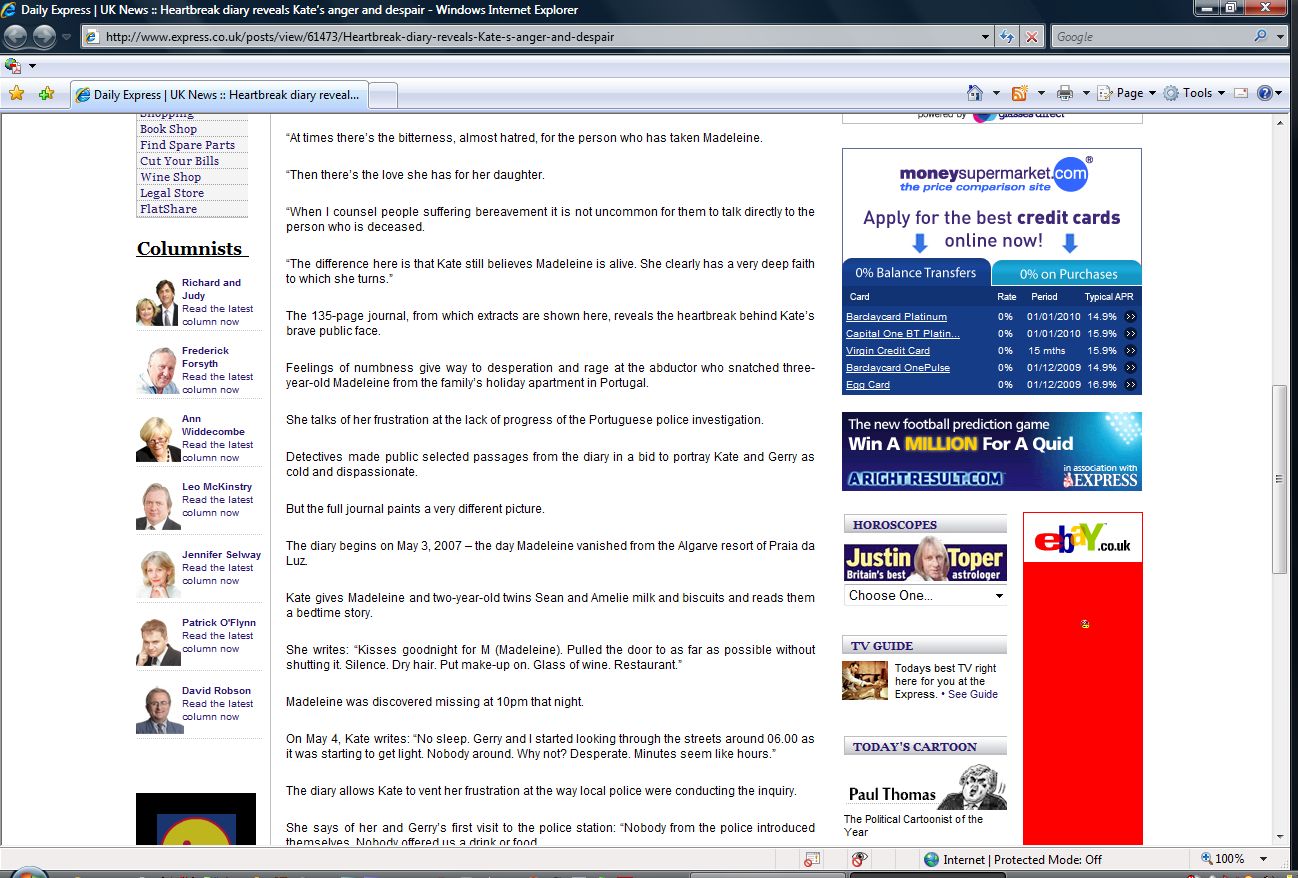1298x878 pixels.
Task: Select the 0% on Purchases tab
Action: tap(1068, 274)
